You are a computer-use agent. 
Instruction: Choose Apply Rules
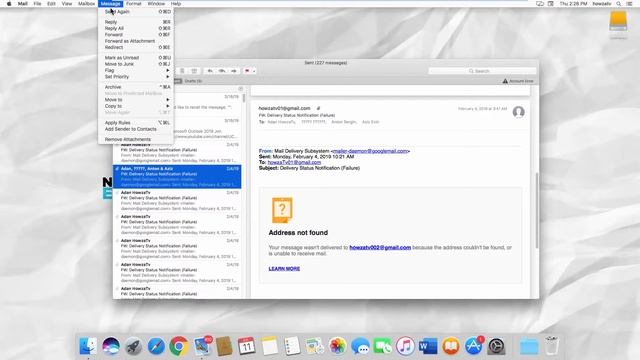point(136,122)
